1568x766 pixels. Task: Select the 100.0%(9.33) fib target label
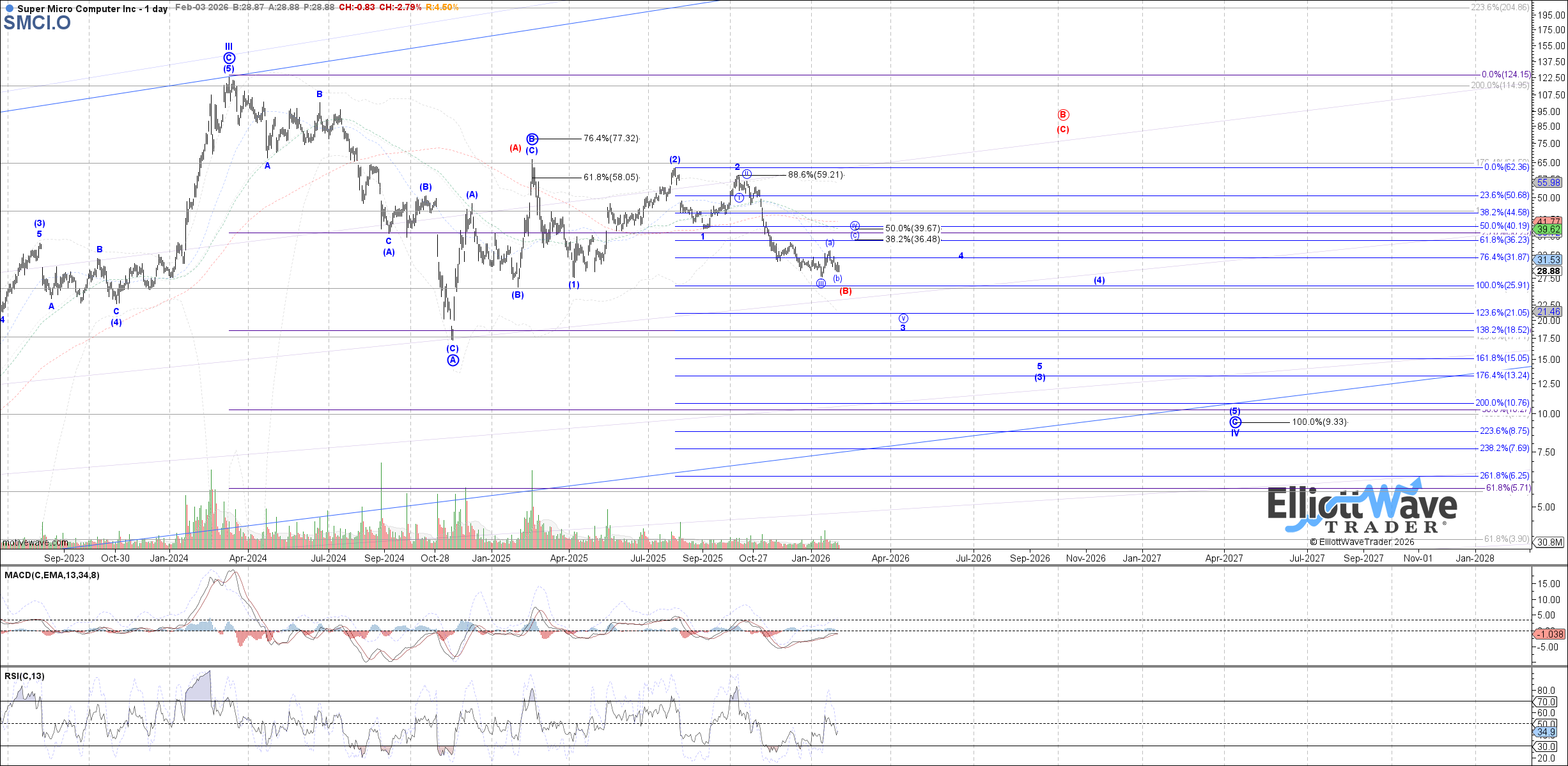click(1319, 422)
